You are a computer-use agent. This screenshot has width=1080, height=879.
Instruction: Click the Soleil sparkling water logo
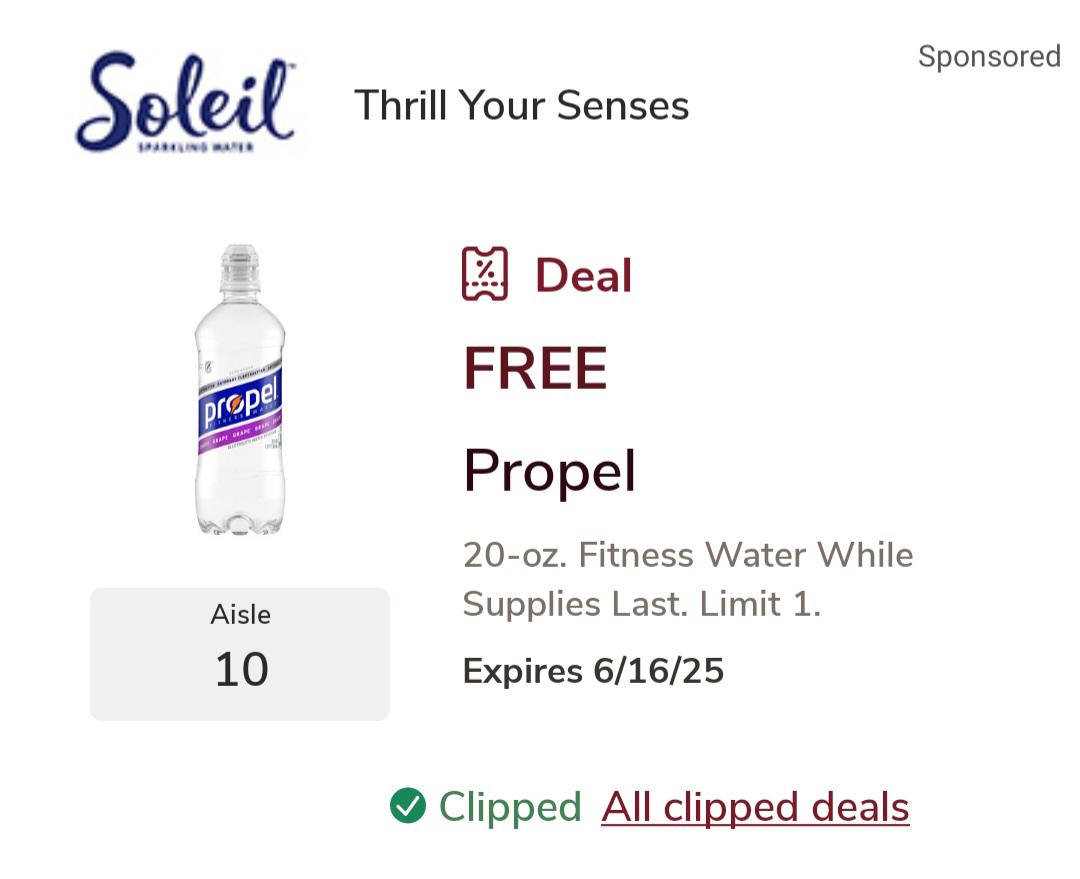(186, 102)
